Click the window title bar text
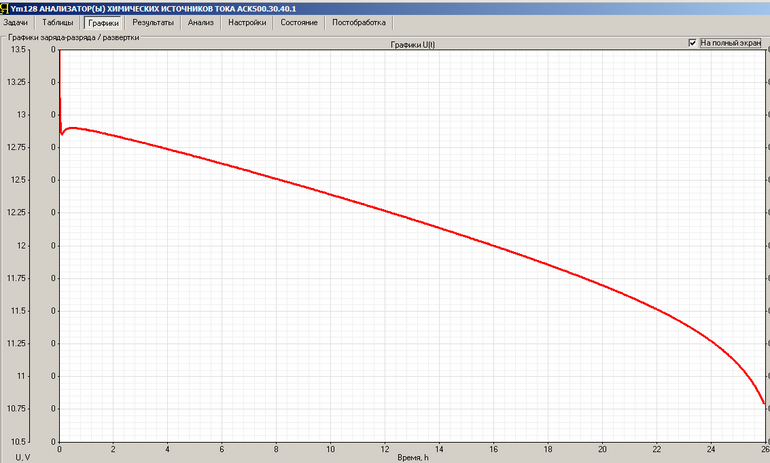This screenshot has height=463, width=770. [x=153, y=9]
